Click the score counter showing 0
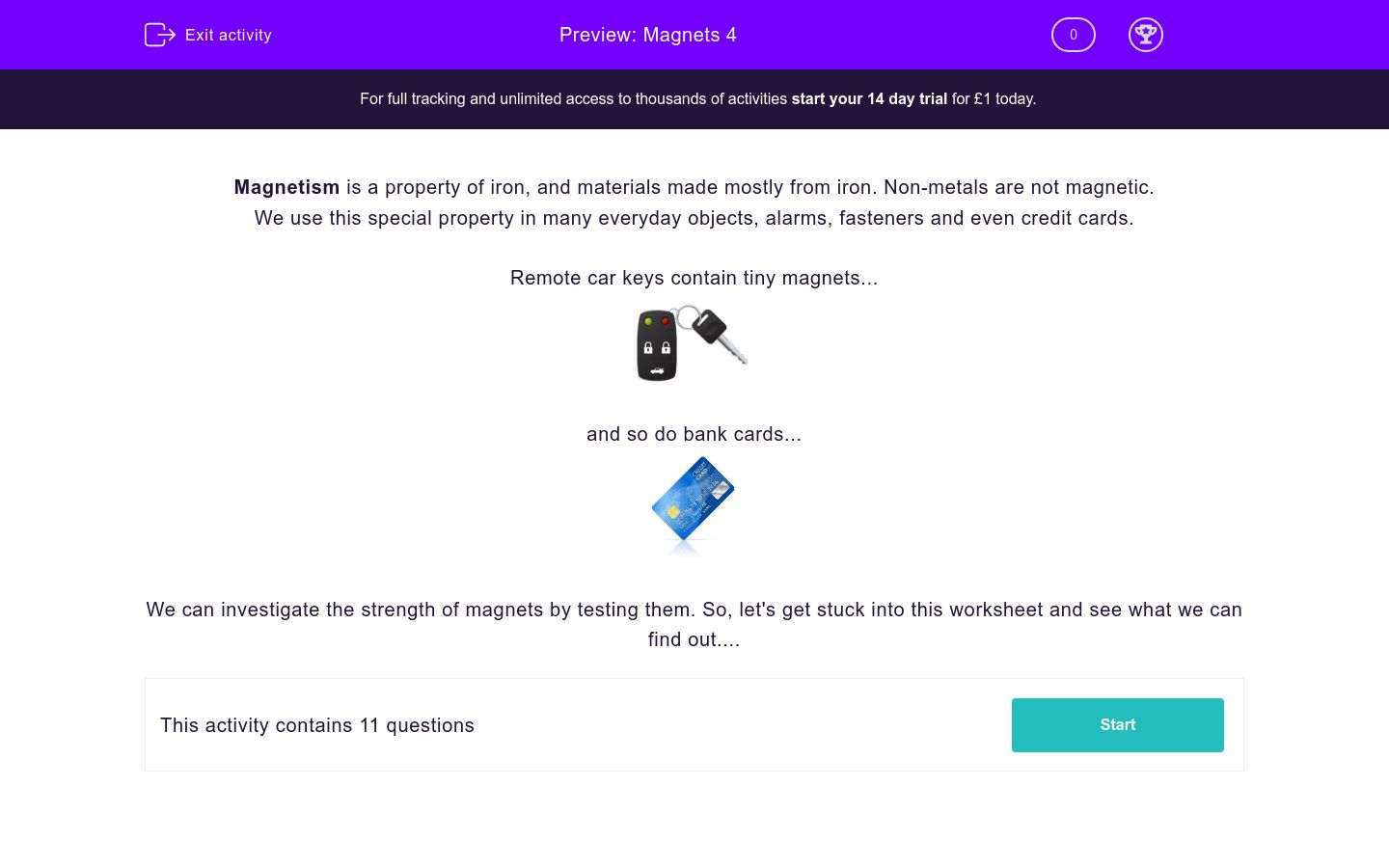Screen dimensions: 1389x868 1073,35
